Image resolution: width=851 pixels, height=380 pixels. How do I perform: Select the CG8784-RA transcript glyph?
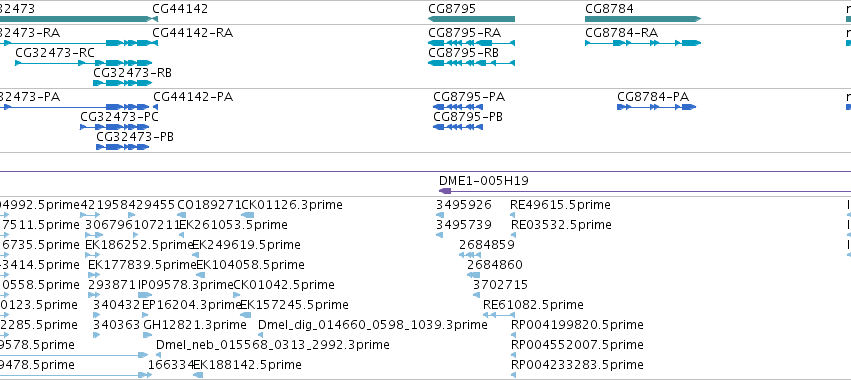(x=643, y=43)
